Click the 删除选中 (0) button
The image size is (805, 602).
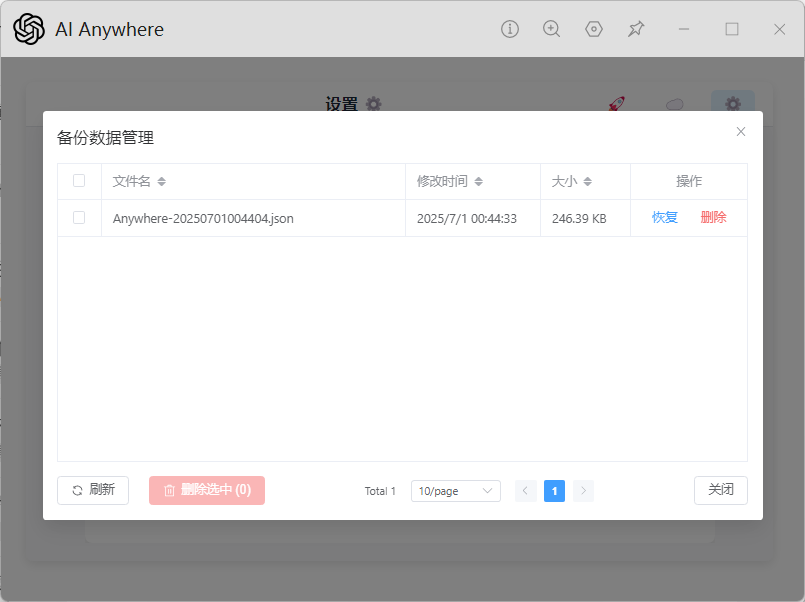(x=207, y=491)
